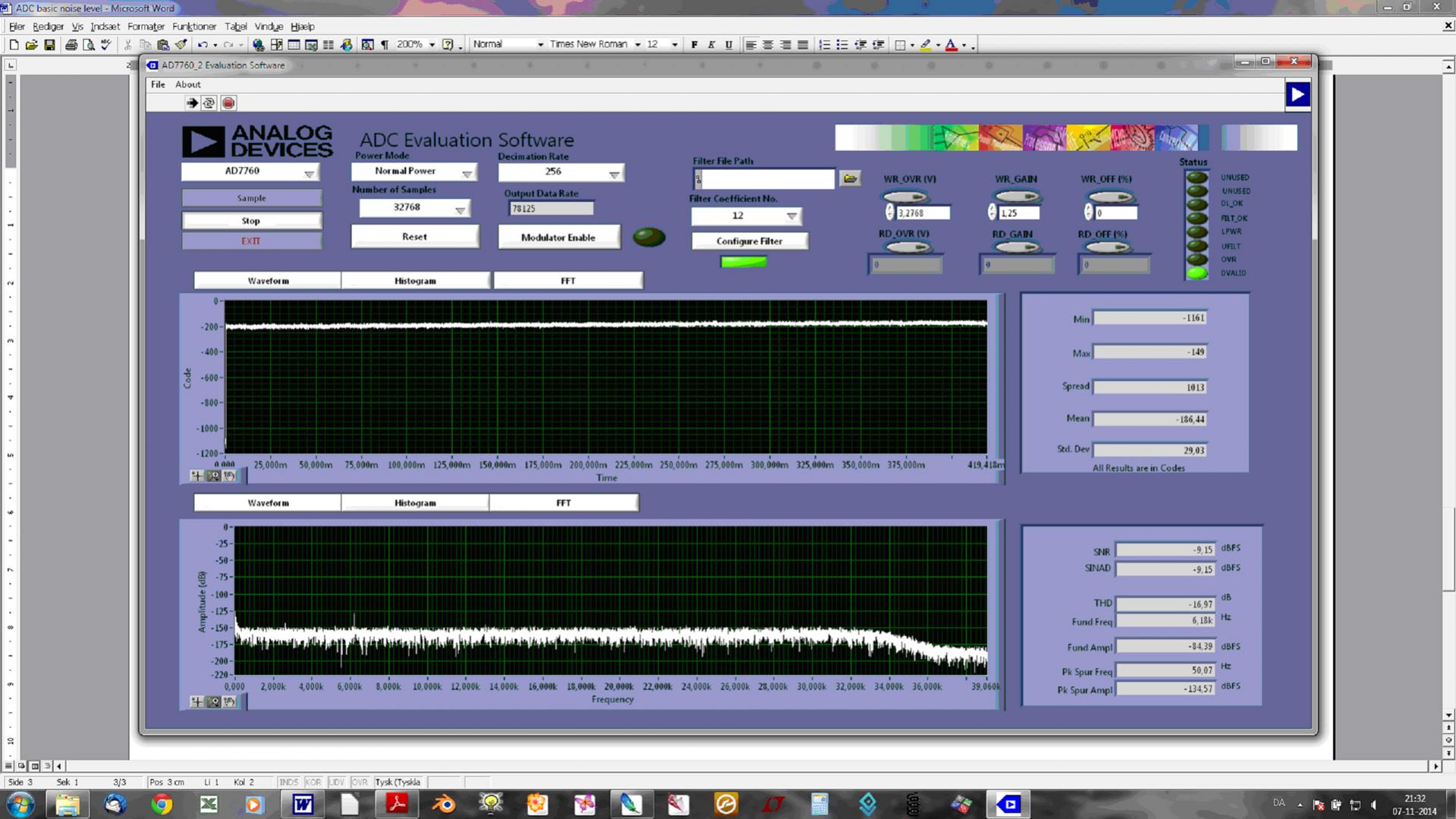Click the Chrome icon in the taskbar
Viewport: 1456px width, 819px height.
(x=161, y=804)
